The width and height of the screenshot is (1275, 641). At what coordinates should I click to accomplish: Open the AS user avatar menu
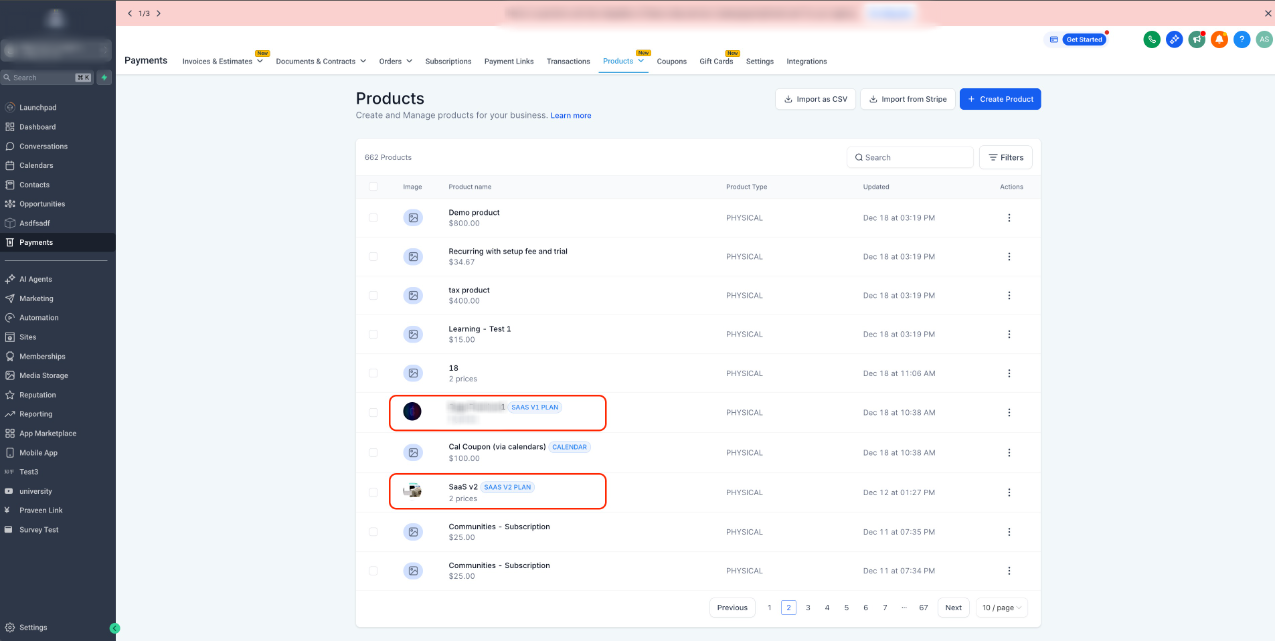click(x=1264, y=39)
